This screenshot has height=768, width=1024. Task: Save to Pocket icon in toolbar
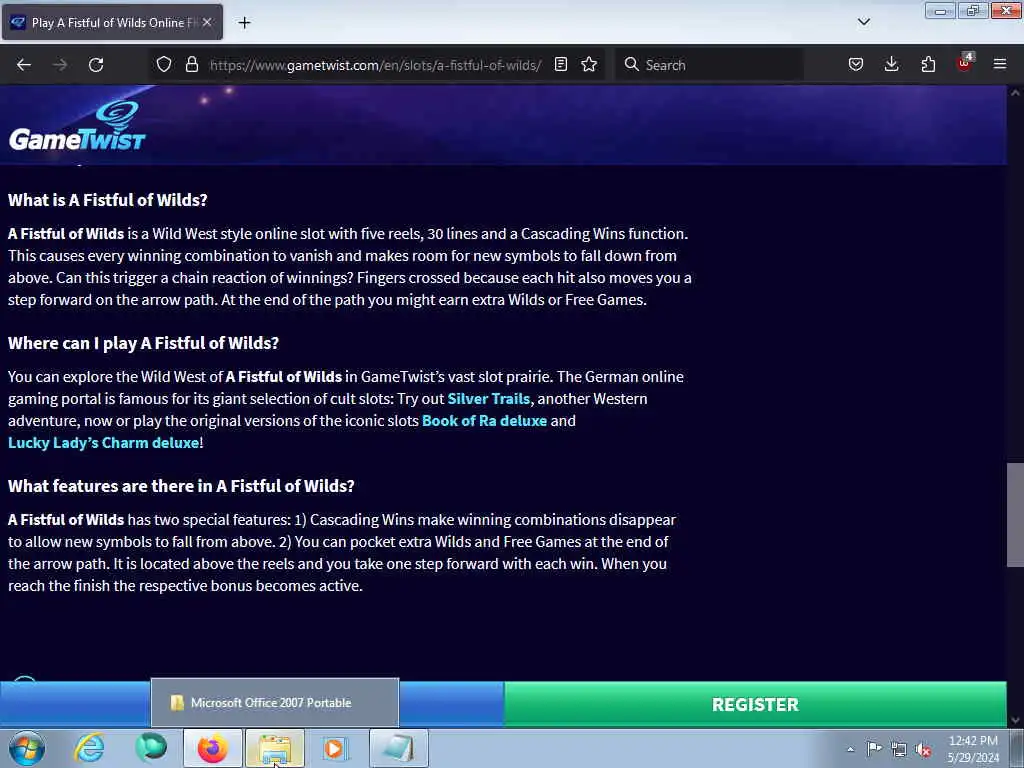pos(856,65)
